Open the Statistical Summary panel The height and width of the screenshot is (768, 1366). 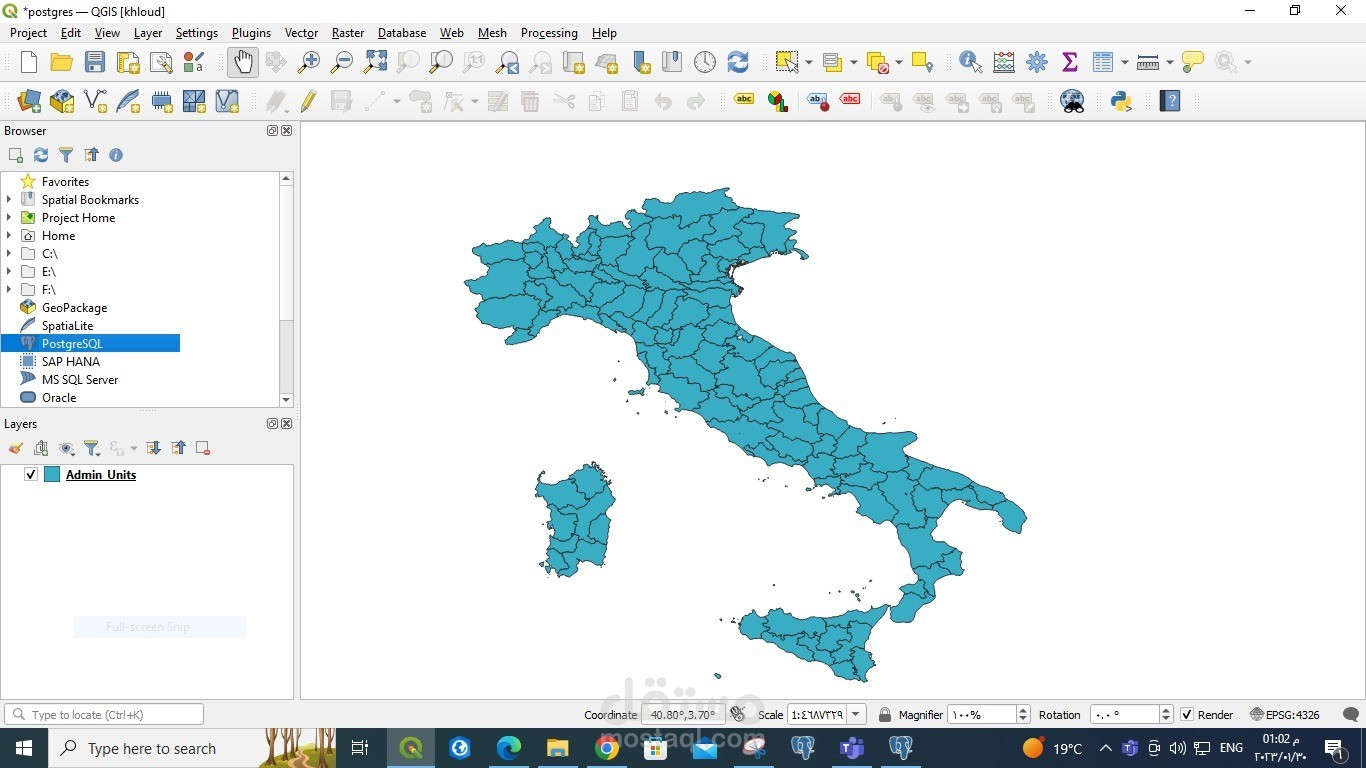click(x=1070, y=62)
